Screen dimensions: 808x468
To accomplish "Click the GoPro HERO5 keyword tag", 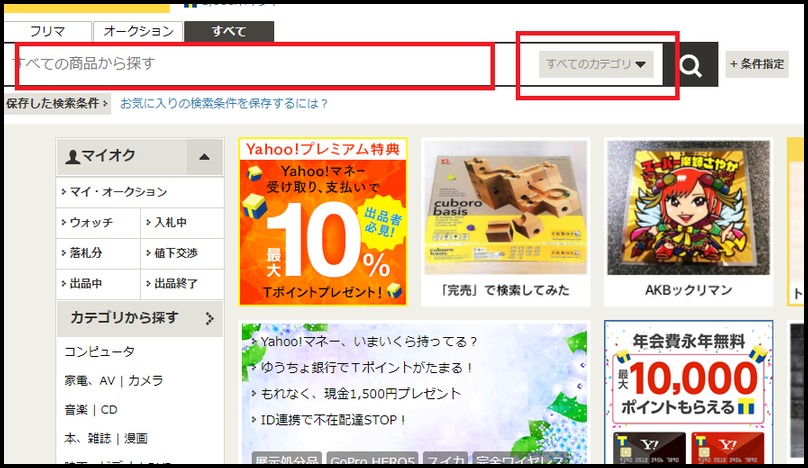I will [x=373, y=459].
